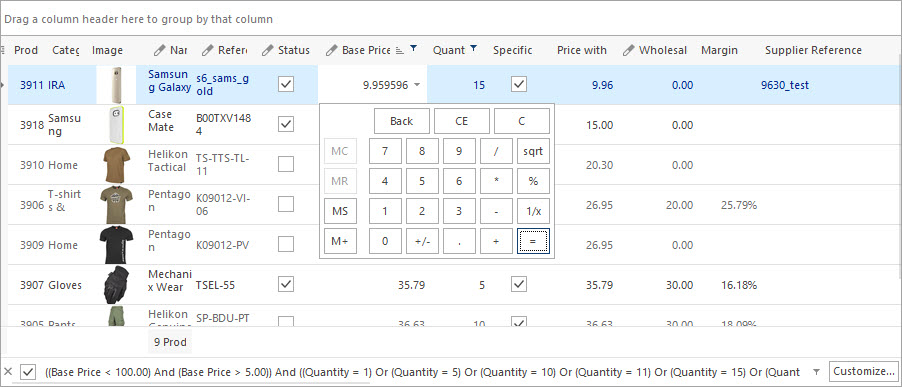Click the minus calculator key
The width and height of the screenshot is (902, 387).
click(x=496, y=211)
